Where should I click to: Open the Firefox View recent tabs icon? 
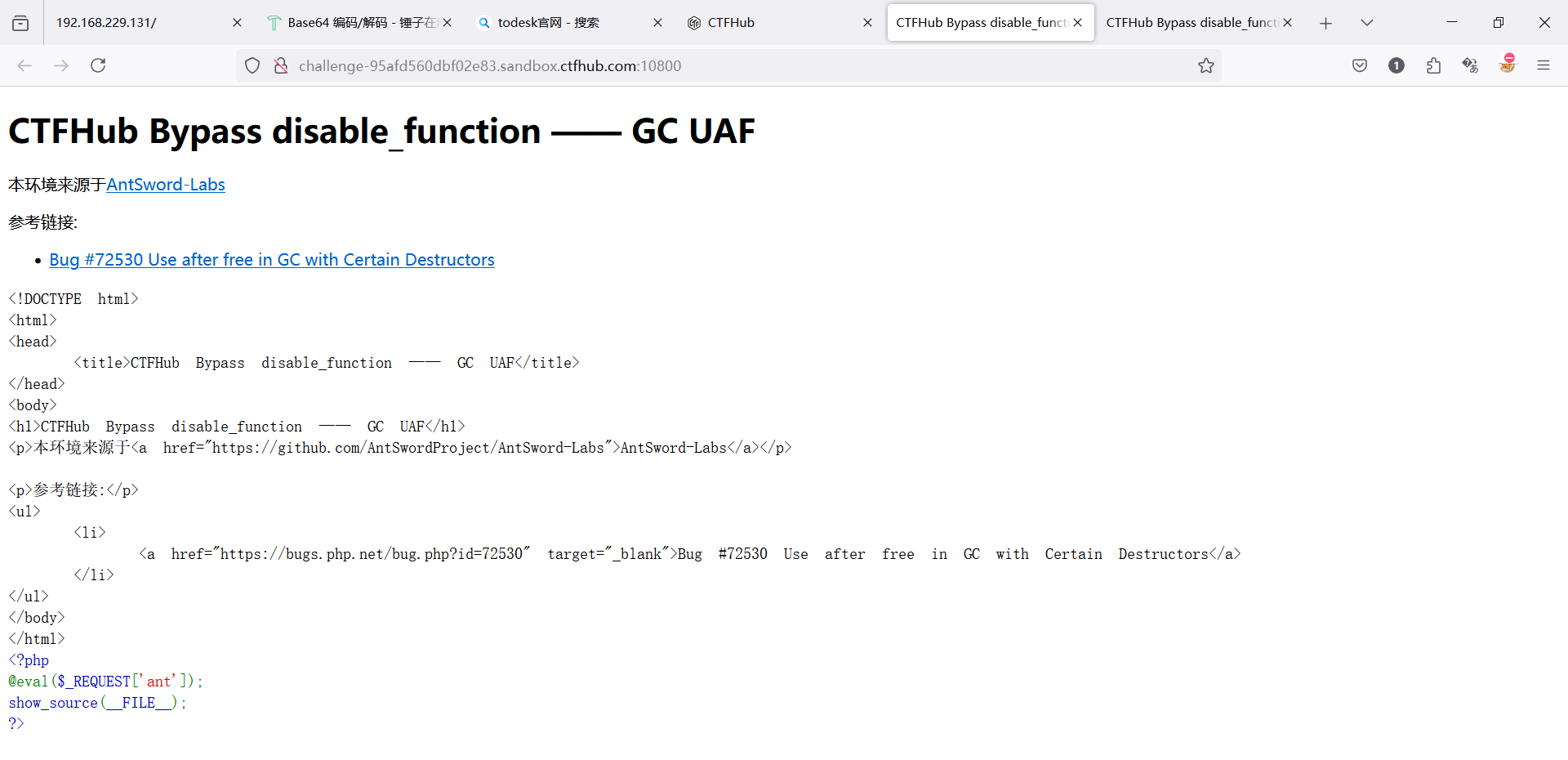(20, 23)
